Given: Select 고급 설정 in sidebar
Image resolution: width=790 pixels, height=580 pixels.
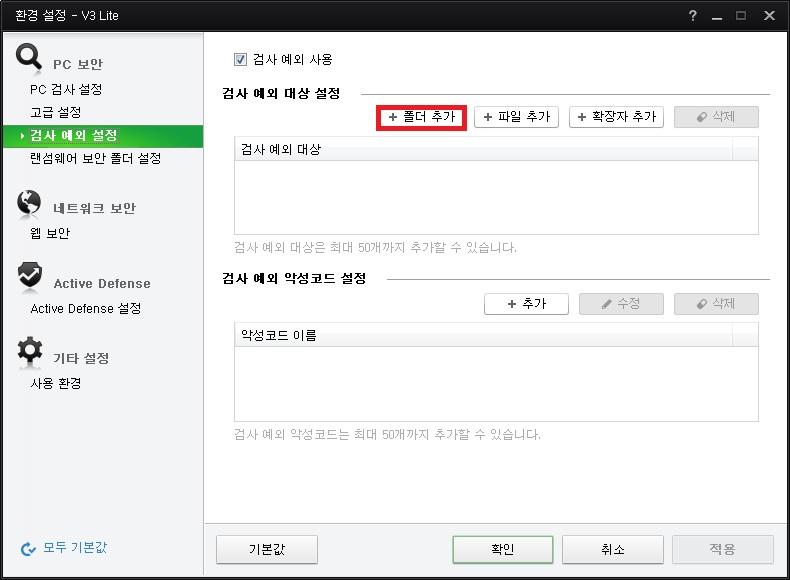Looking at the screenshot, I should tap(56, 112).
